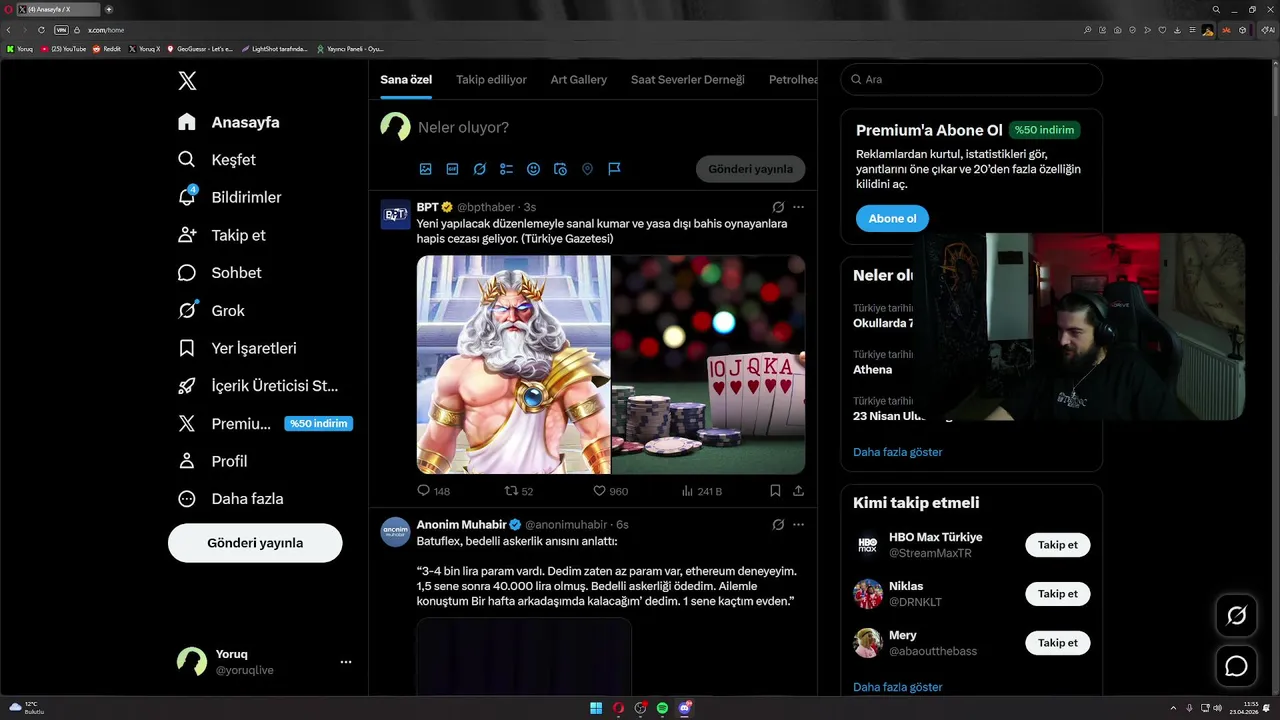Go to Anasayfa in sidebar
1280x720 pixels.
[228, 122]
